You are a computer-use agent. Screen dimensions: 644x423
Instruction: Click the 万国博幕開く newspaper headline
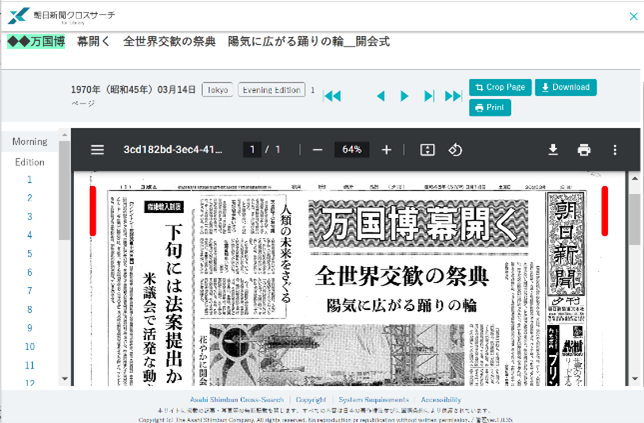[419, 224]
